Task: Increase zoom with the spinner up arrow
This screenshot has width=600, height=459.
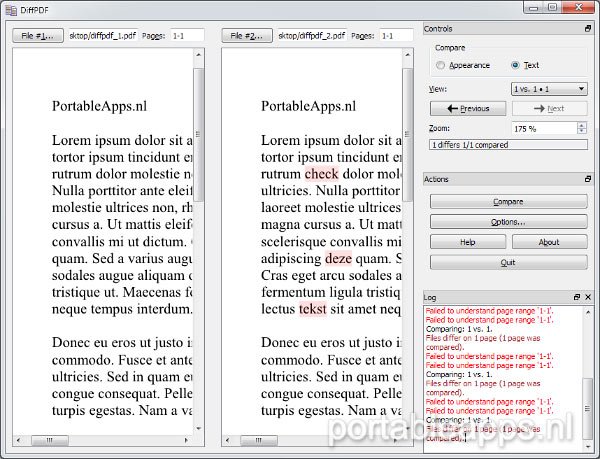Action: click(582, 125)
